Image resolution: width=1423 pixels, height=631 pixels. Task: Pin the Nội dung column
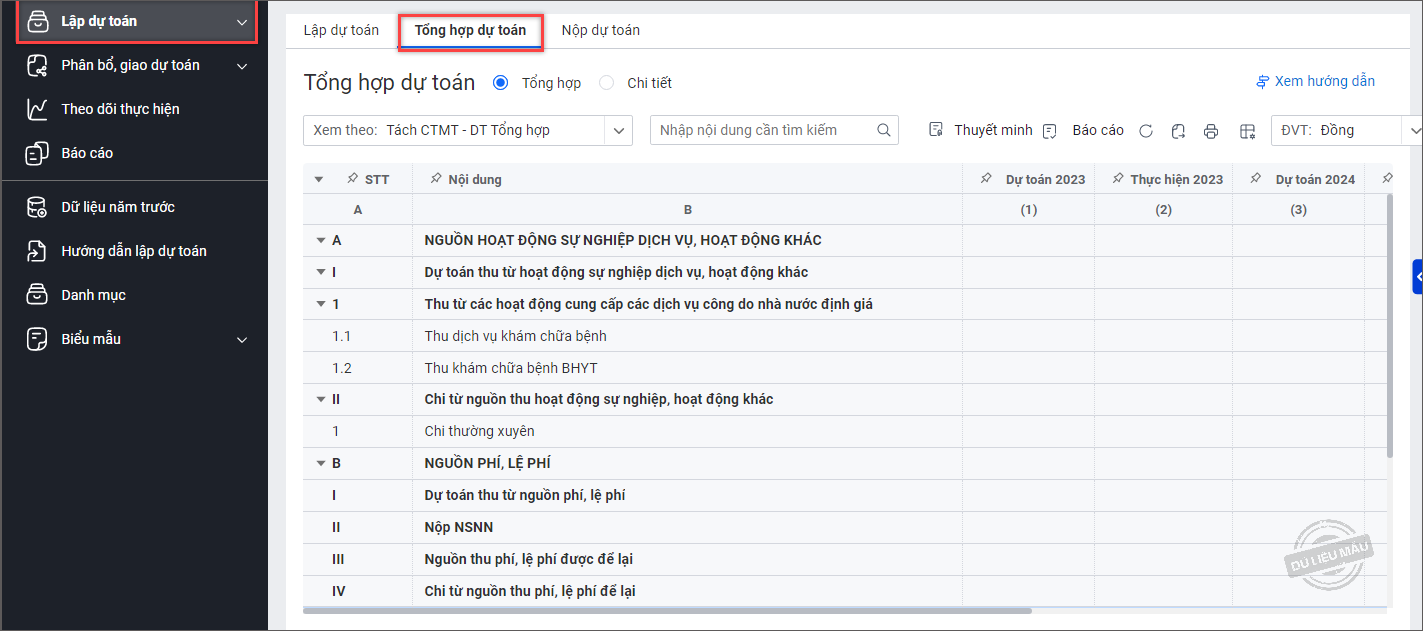pyautogui.click(x=435, y=178)
